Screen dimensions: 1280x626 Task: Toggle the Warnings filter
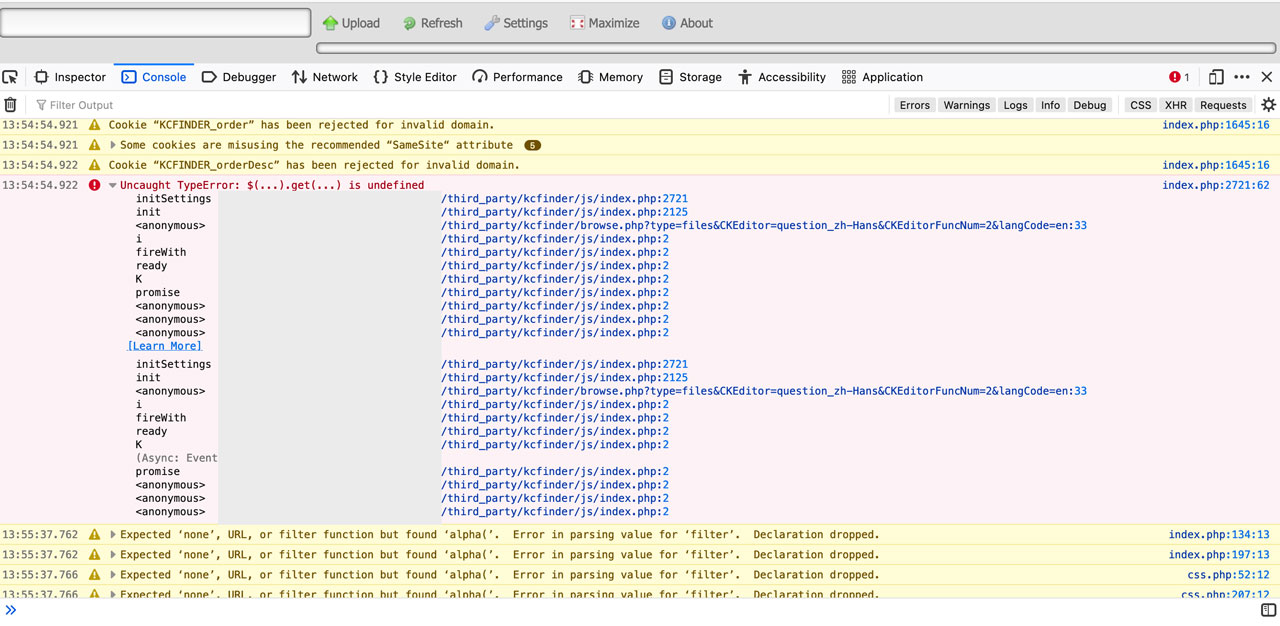[x=966, y=105]
